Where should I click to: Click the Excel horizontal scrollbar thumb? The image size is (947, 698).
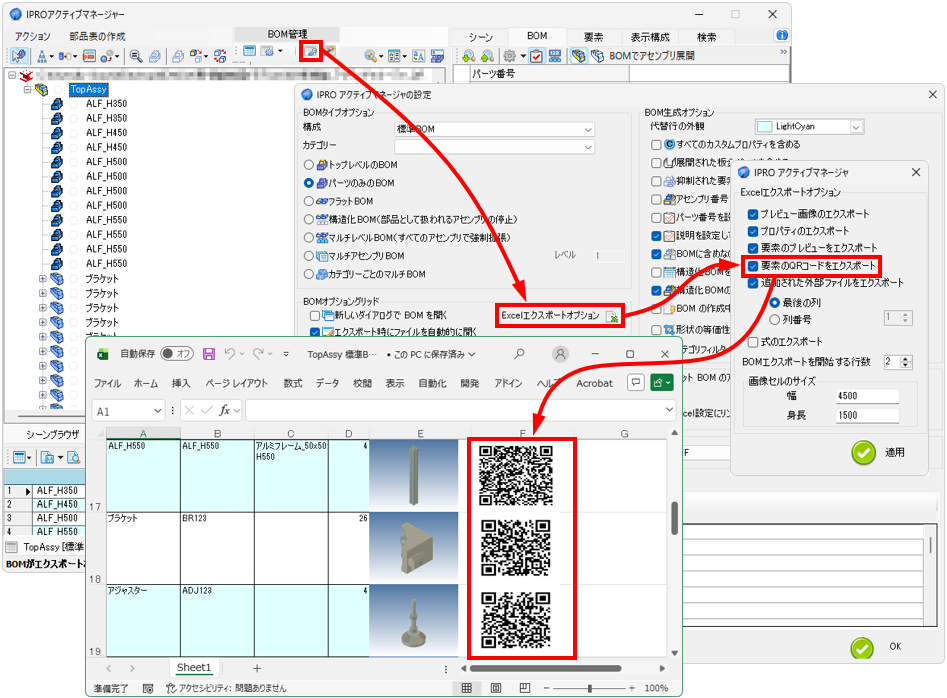(x=545, y=668)
